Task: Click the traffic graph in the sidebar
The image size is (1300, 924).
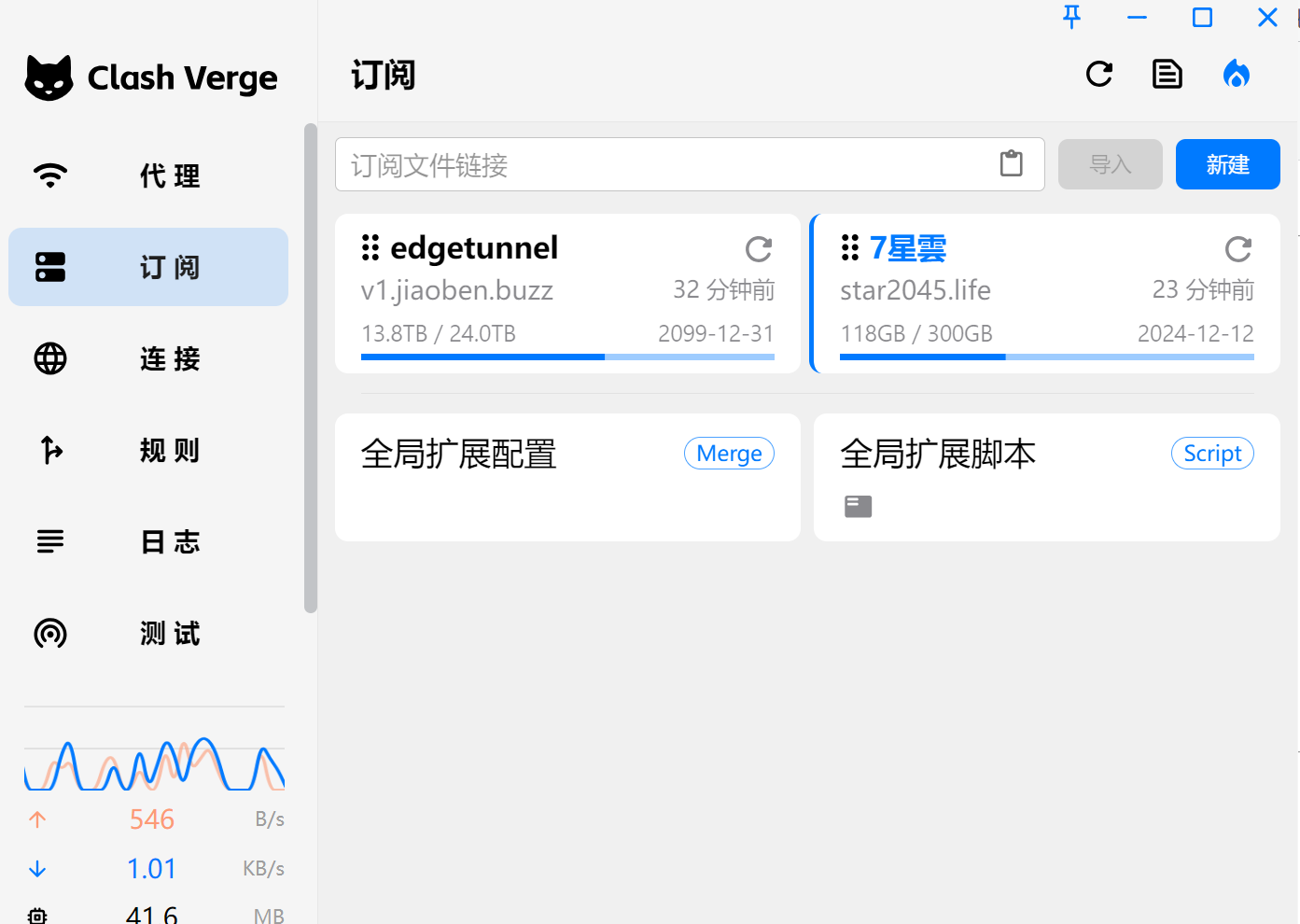Action: click(154, 763)
